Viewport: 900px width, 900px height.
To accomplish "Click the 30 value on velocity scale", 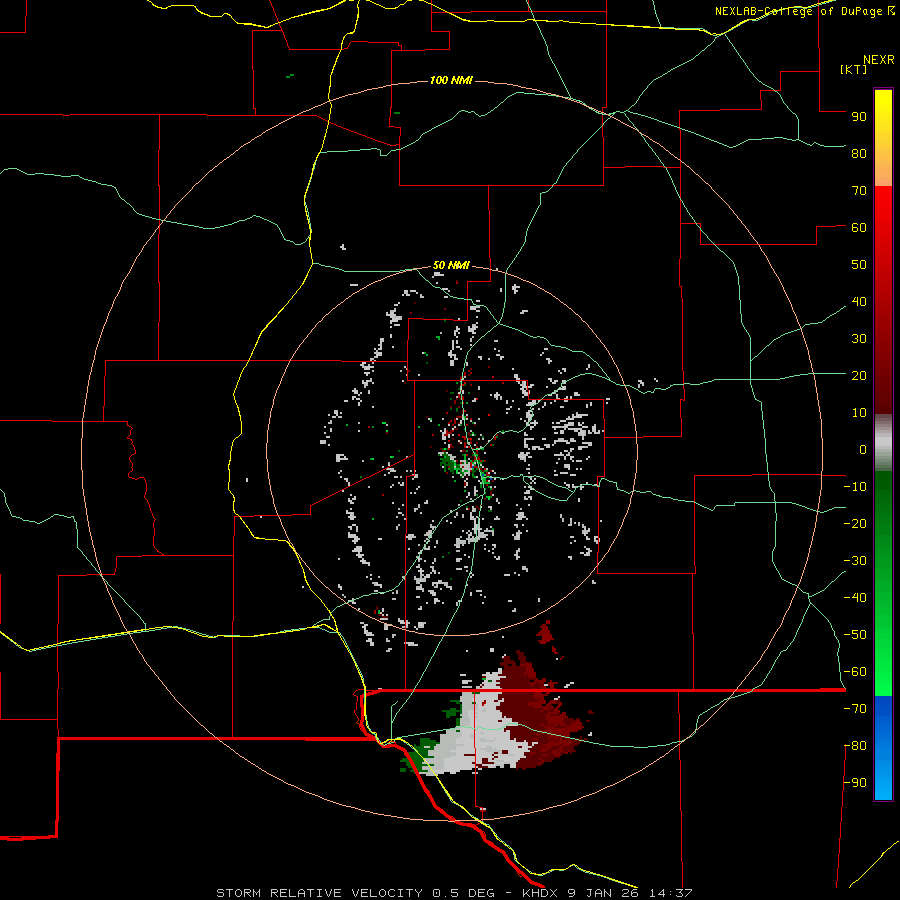I will 859,339.
